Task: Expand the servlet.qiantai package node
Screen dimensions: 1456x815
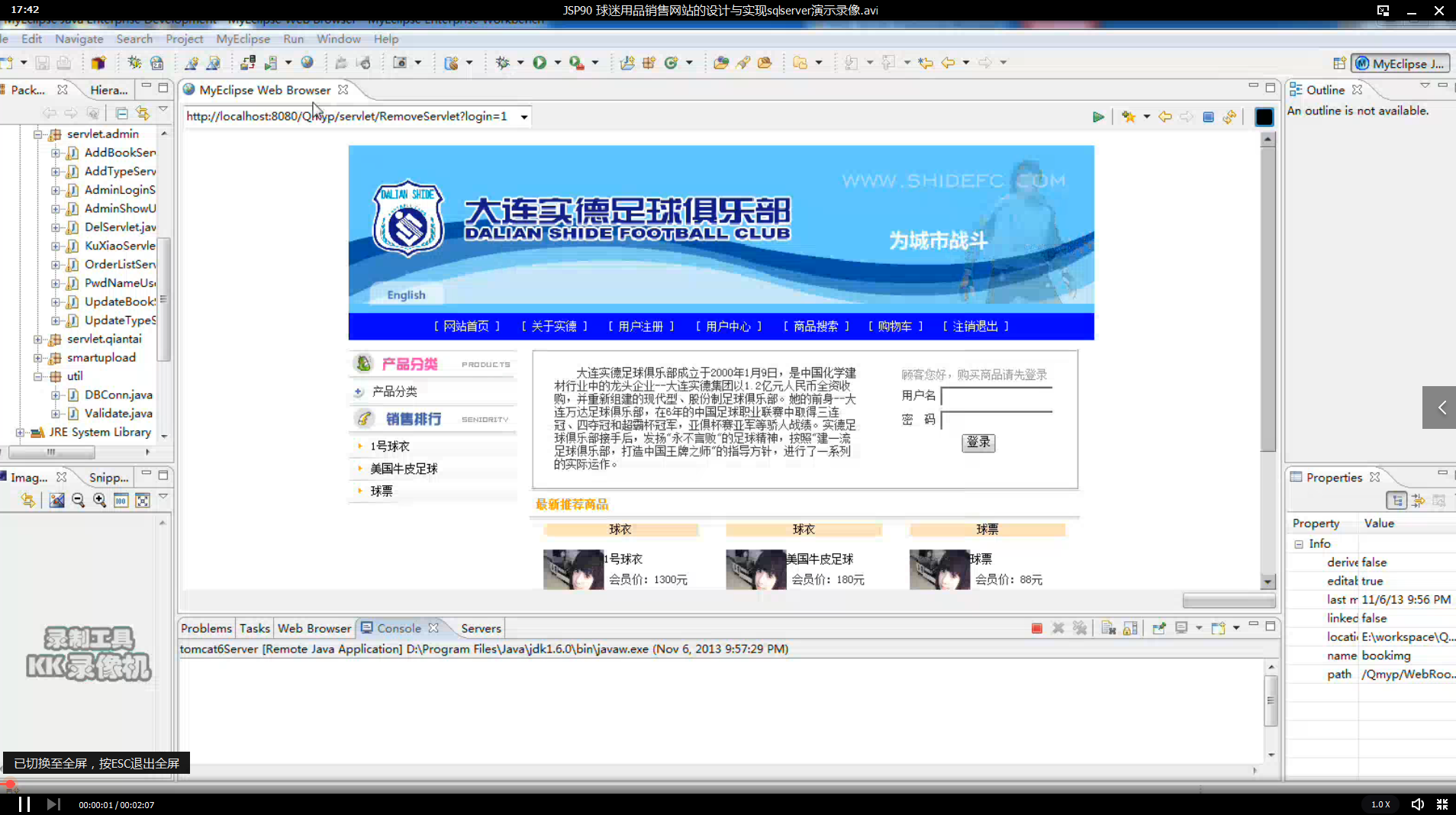Action: pyautogui.click(x=37, y=339)
